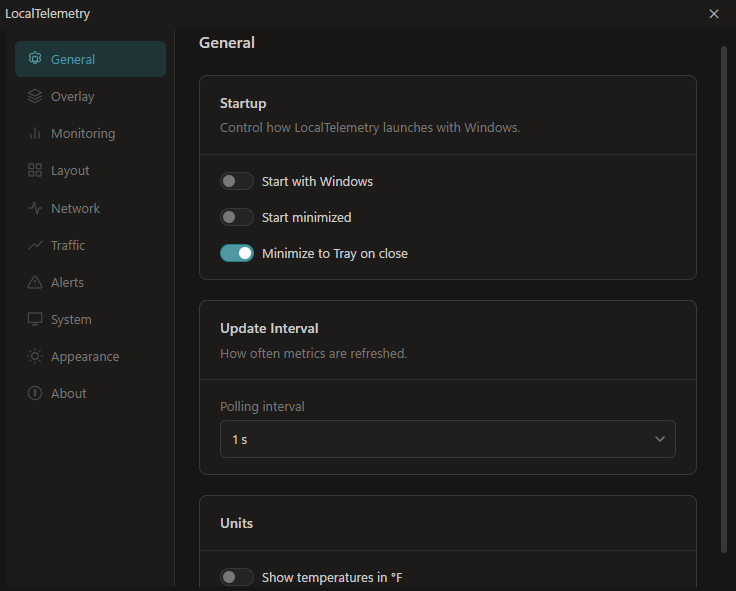The image size is (736, 591).
Task: Click the Appearance sun icon
Action: tap(35, 356)
